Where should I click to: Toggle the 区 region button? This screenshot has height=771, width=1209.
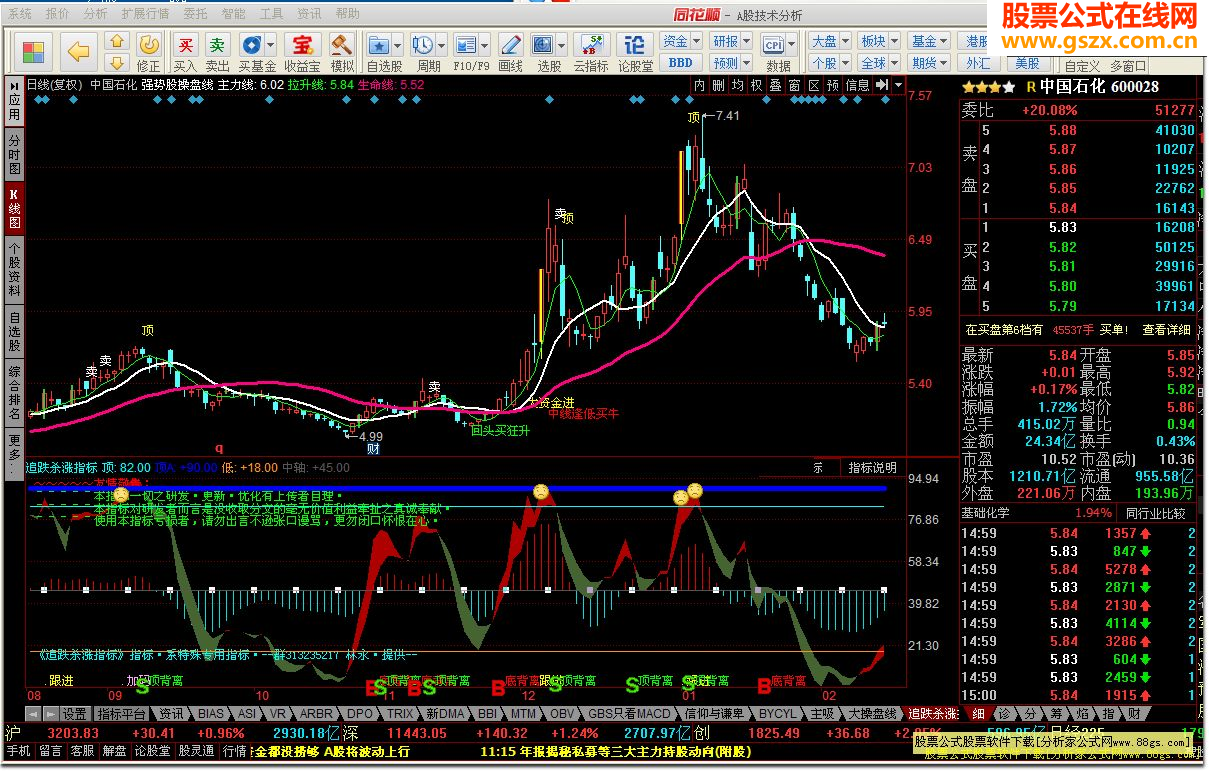pos(813,86)
